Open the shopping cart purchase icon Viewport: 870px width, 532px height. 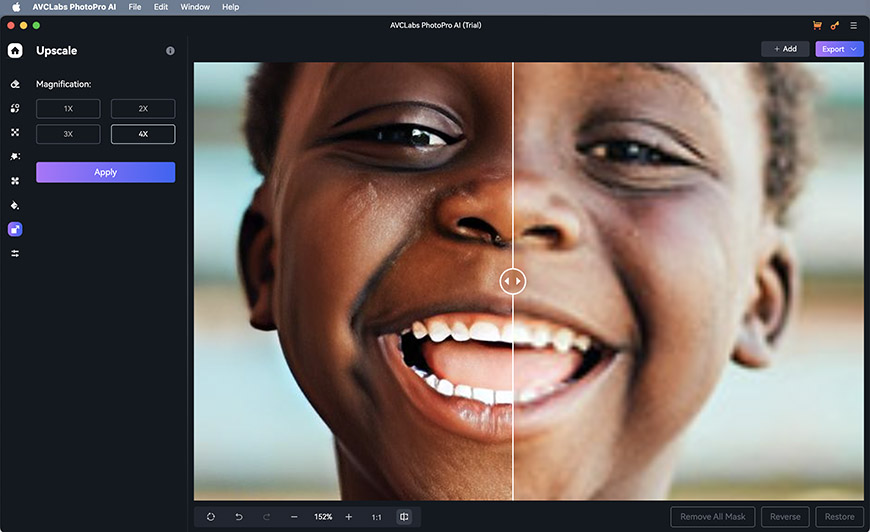point(817,24)
